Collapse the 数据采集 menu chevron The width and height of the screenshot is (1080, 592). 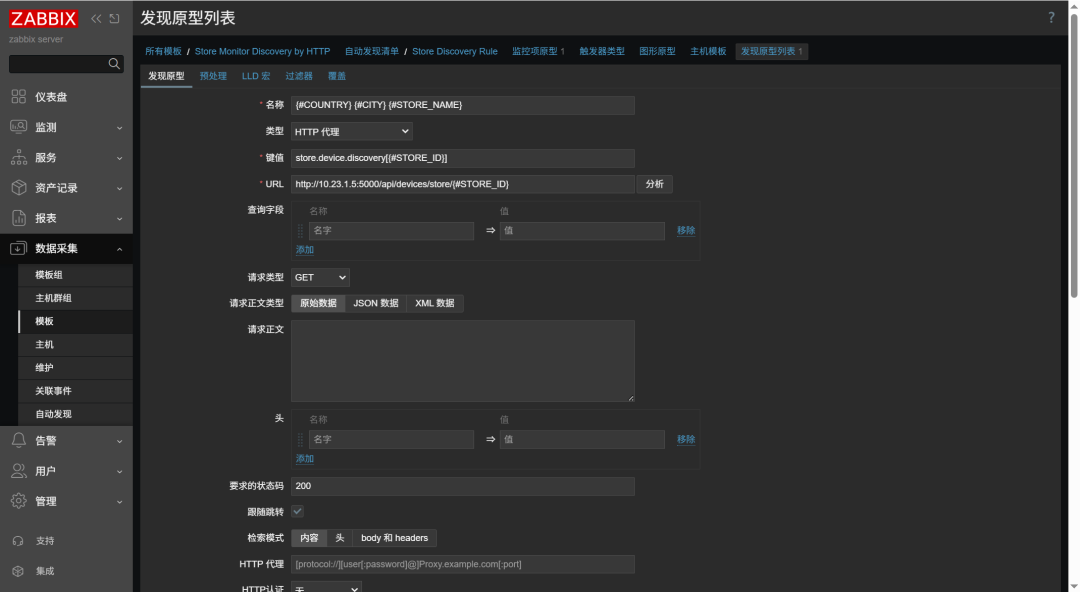[120, 249]
